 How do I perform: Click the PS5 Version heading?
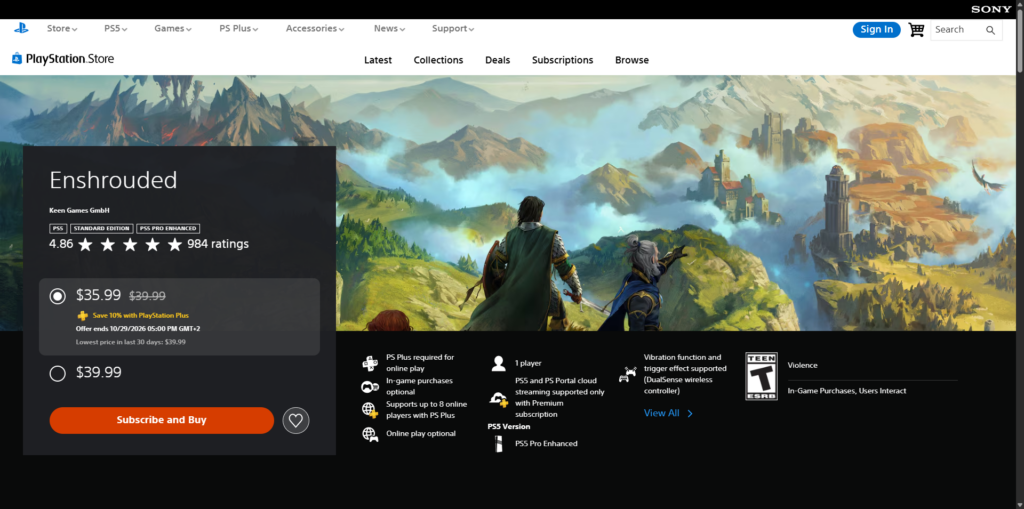tap(509, 427)
